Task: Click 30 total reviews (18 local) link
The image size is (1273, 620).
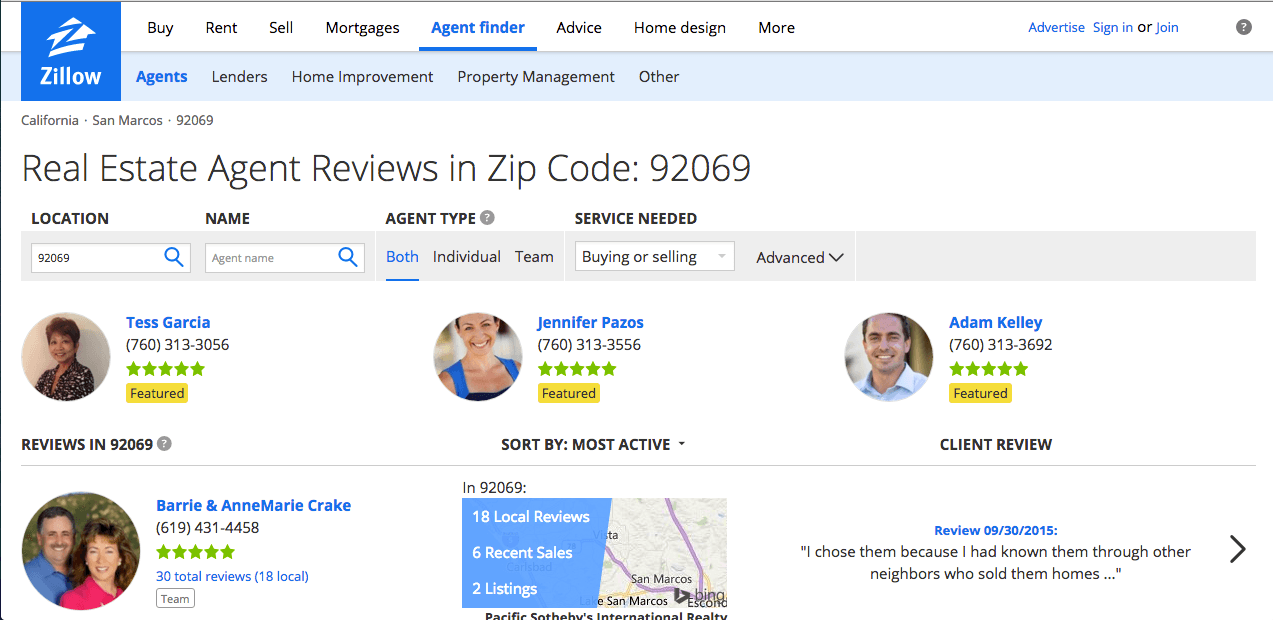Action: tap(232, 576)
